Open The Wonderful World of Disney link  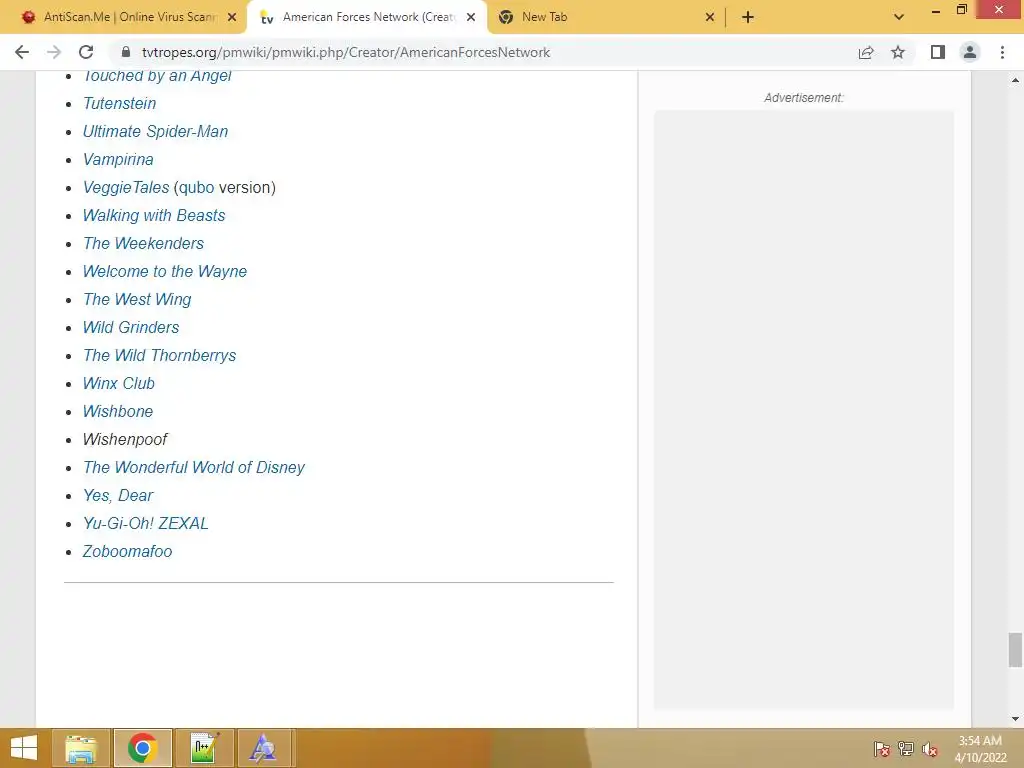[x=194, y=468]
